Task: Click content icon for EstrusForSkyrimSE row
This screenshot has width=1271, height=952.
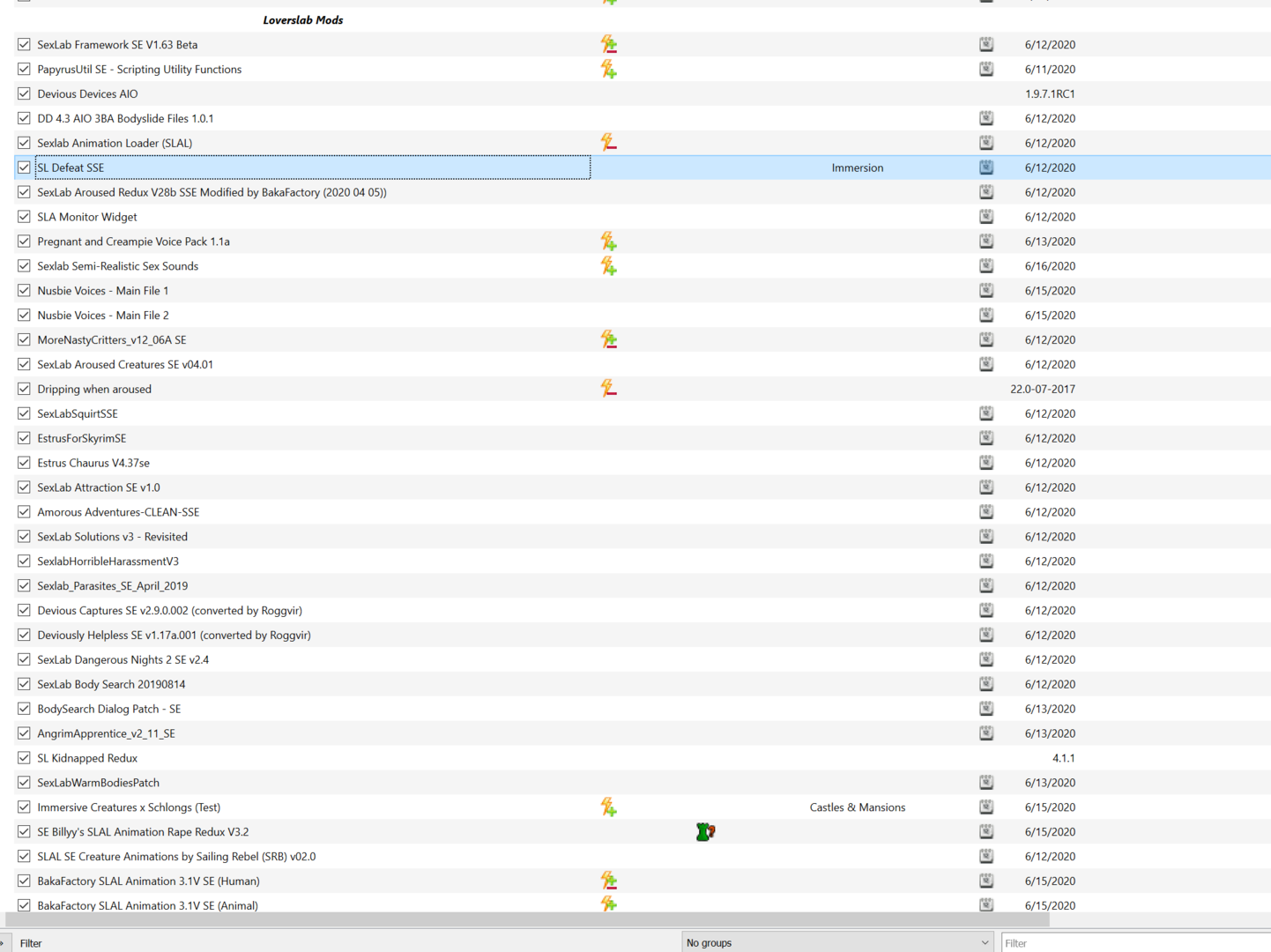Action: (x=986, y=438)
